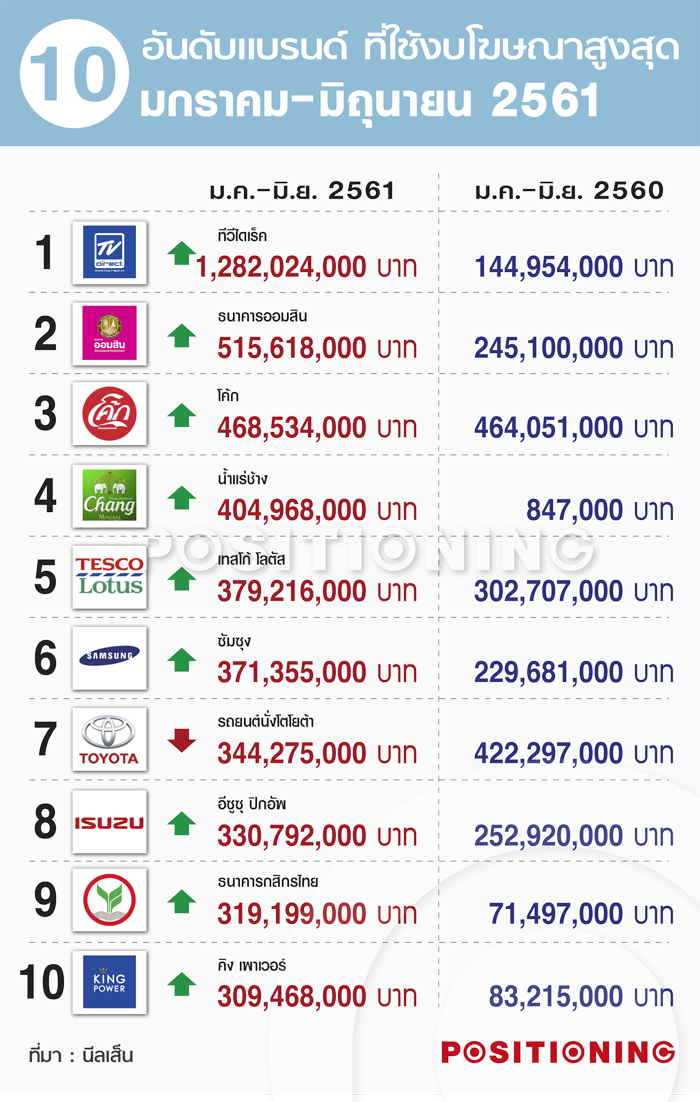The image size is (700, 1102).
Task: Click the Kasikorn Bank circle logo
Action: point(110,900)
